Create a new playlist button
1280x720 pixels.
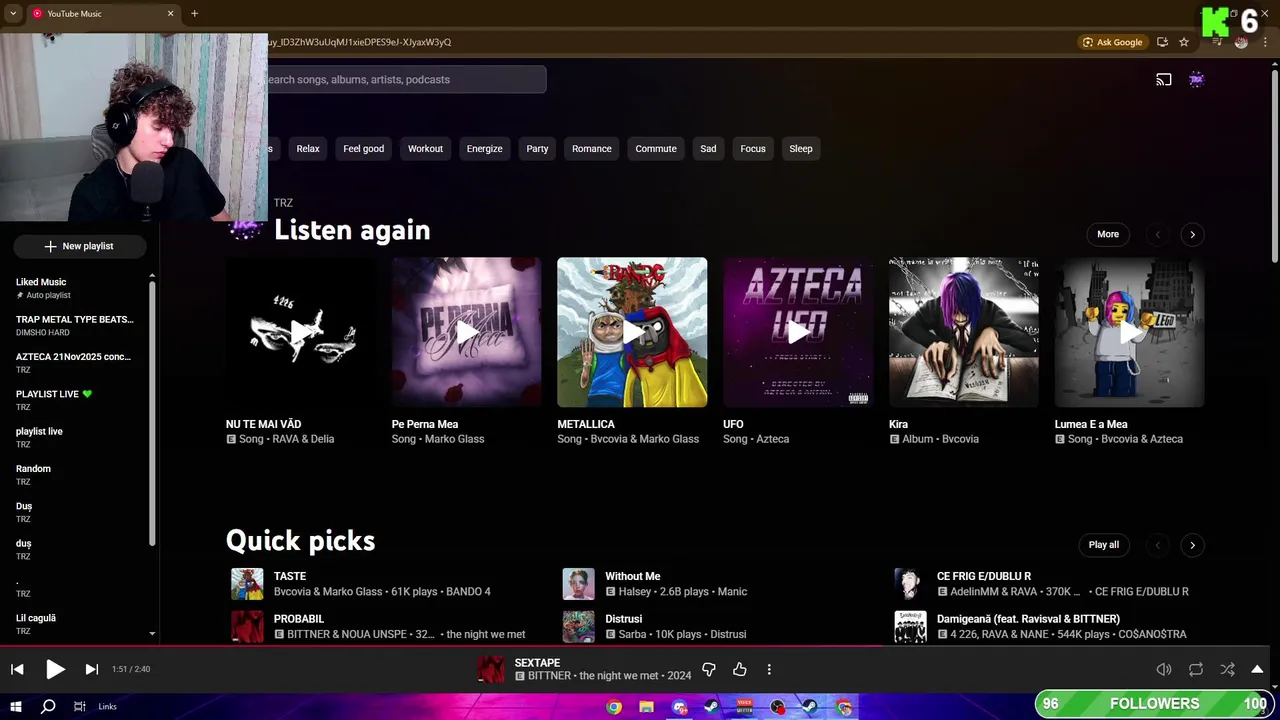pos(79,246)
